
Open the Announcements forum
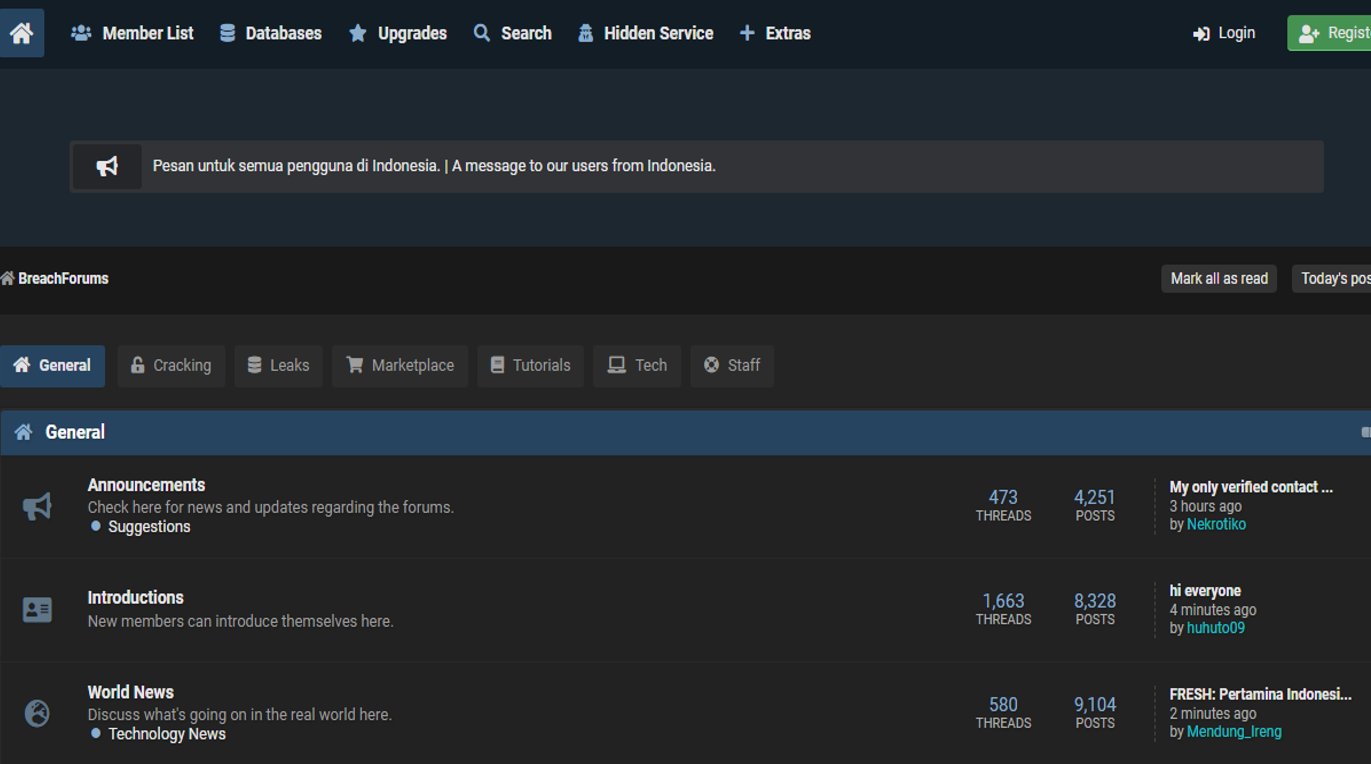pos(146,485)
